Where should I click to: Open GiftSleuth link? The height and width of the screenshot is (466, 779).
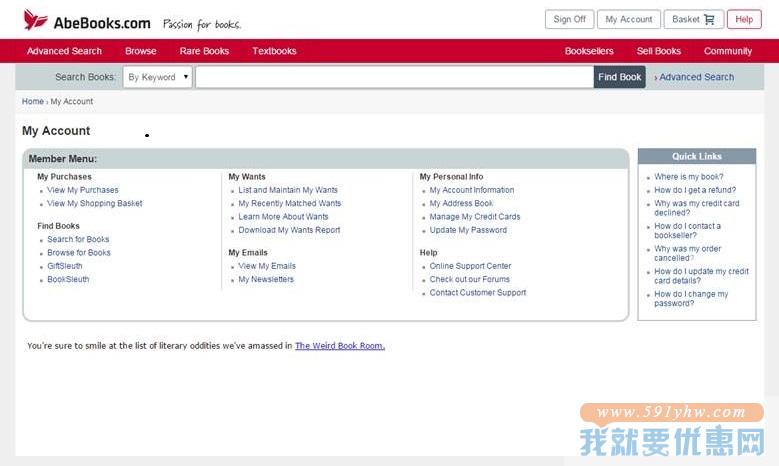[65, 266]
